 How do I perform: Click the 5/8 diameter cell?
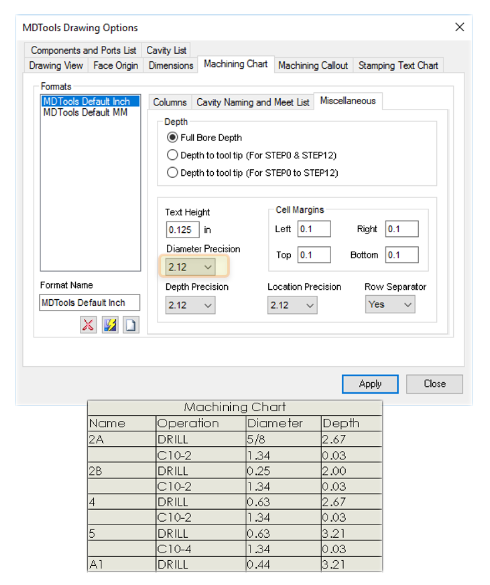[x=284, y=439]
